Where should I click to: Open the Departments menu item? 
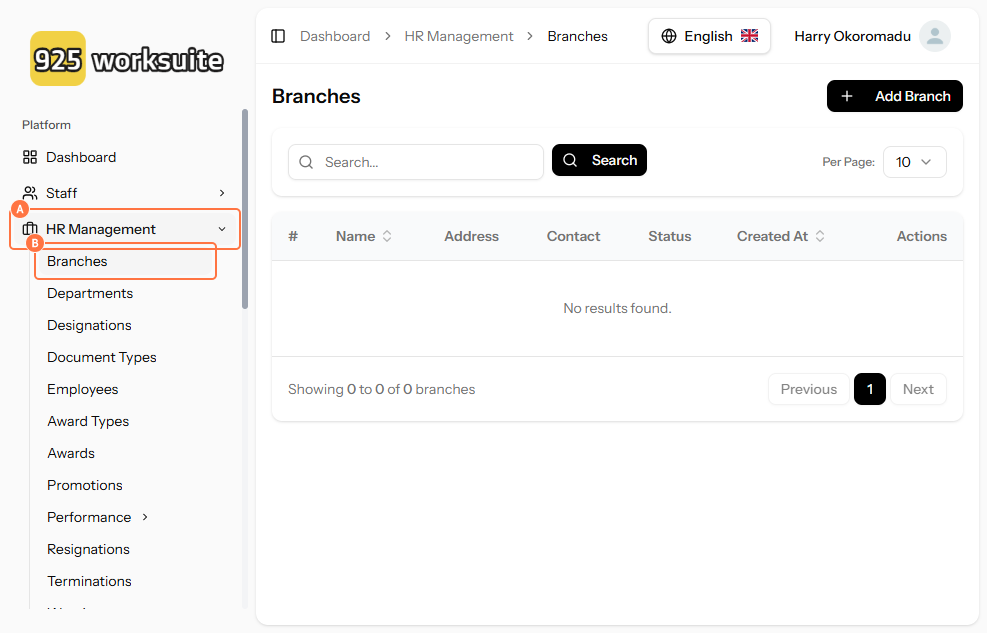coord(90,293)
